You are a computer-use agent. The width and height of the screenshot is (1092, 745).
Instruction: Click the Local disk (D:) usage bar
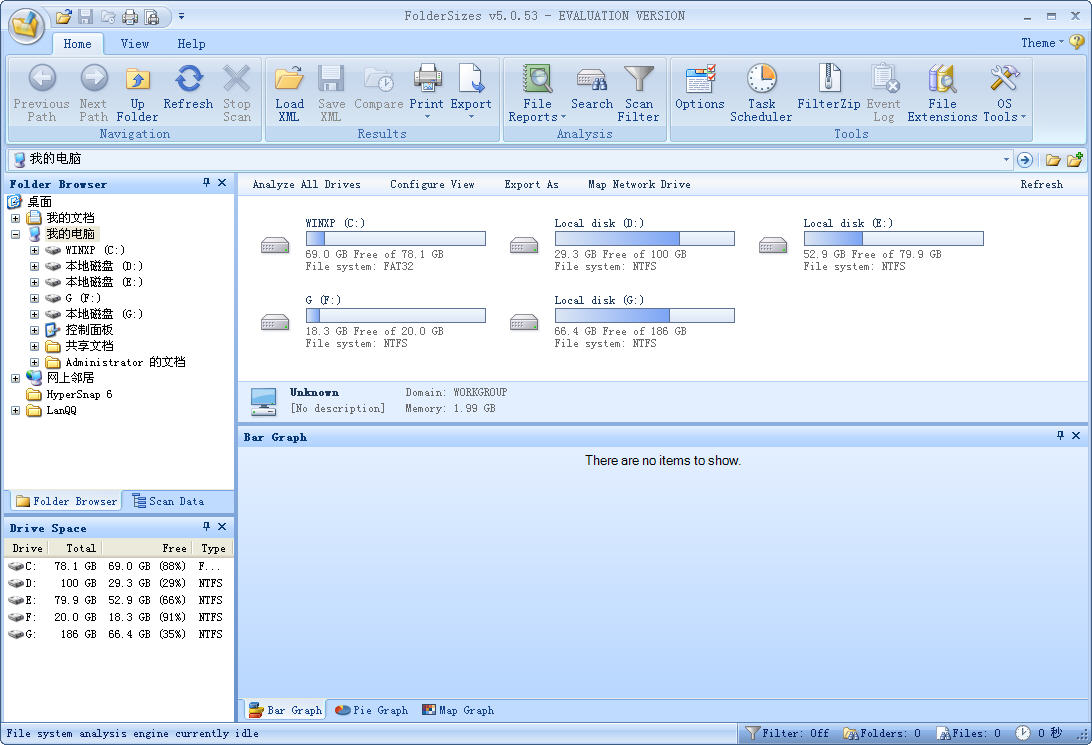pyautogui.click(x=644, y=239)
